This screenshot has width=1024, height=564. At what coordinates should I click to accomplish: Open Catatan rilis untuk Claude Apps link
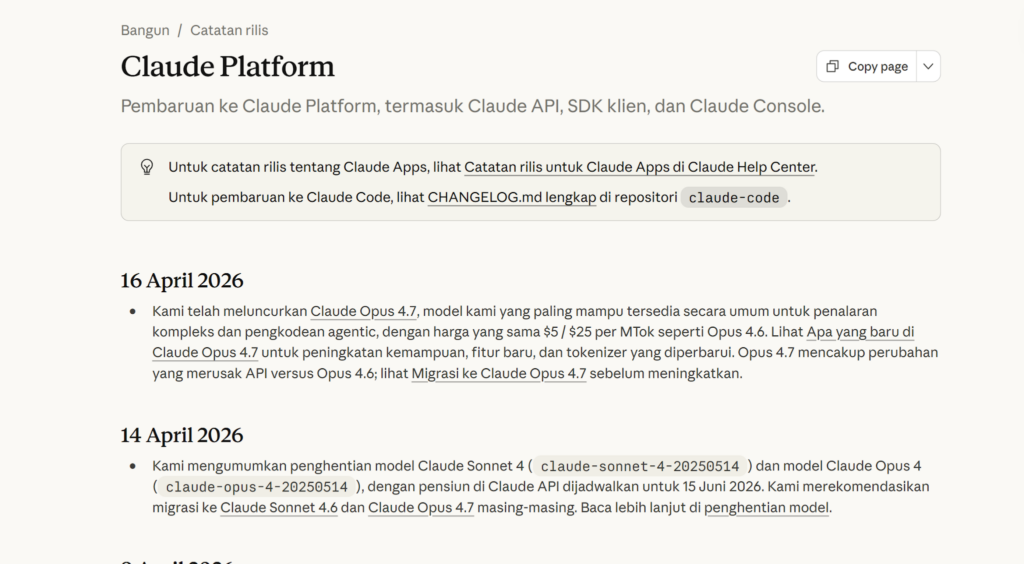pos(639,167)
